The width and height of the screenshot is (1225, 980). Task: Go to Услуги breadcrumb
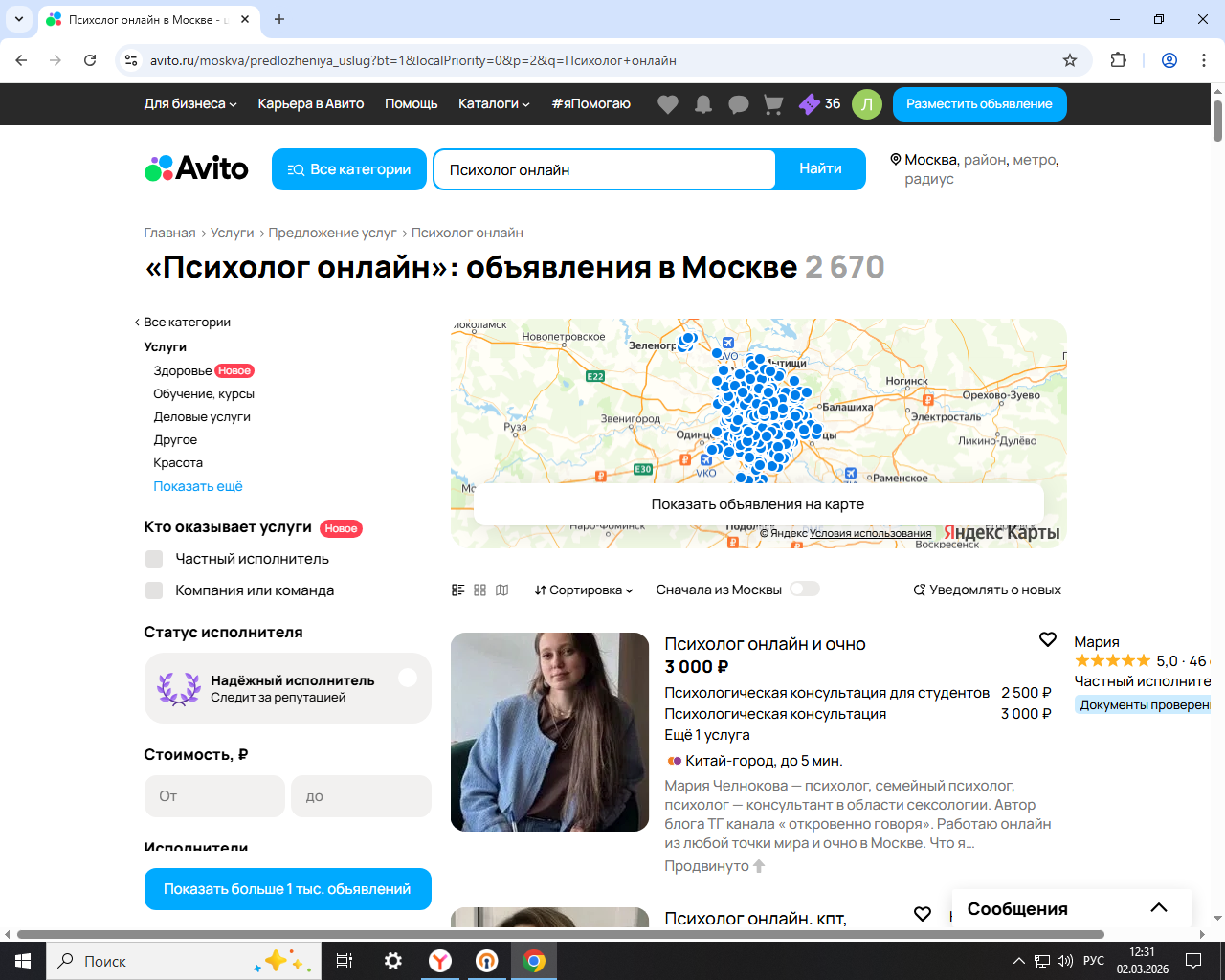coord(233,233)
